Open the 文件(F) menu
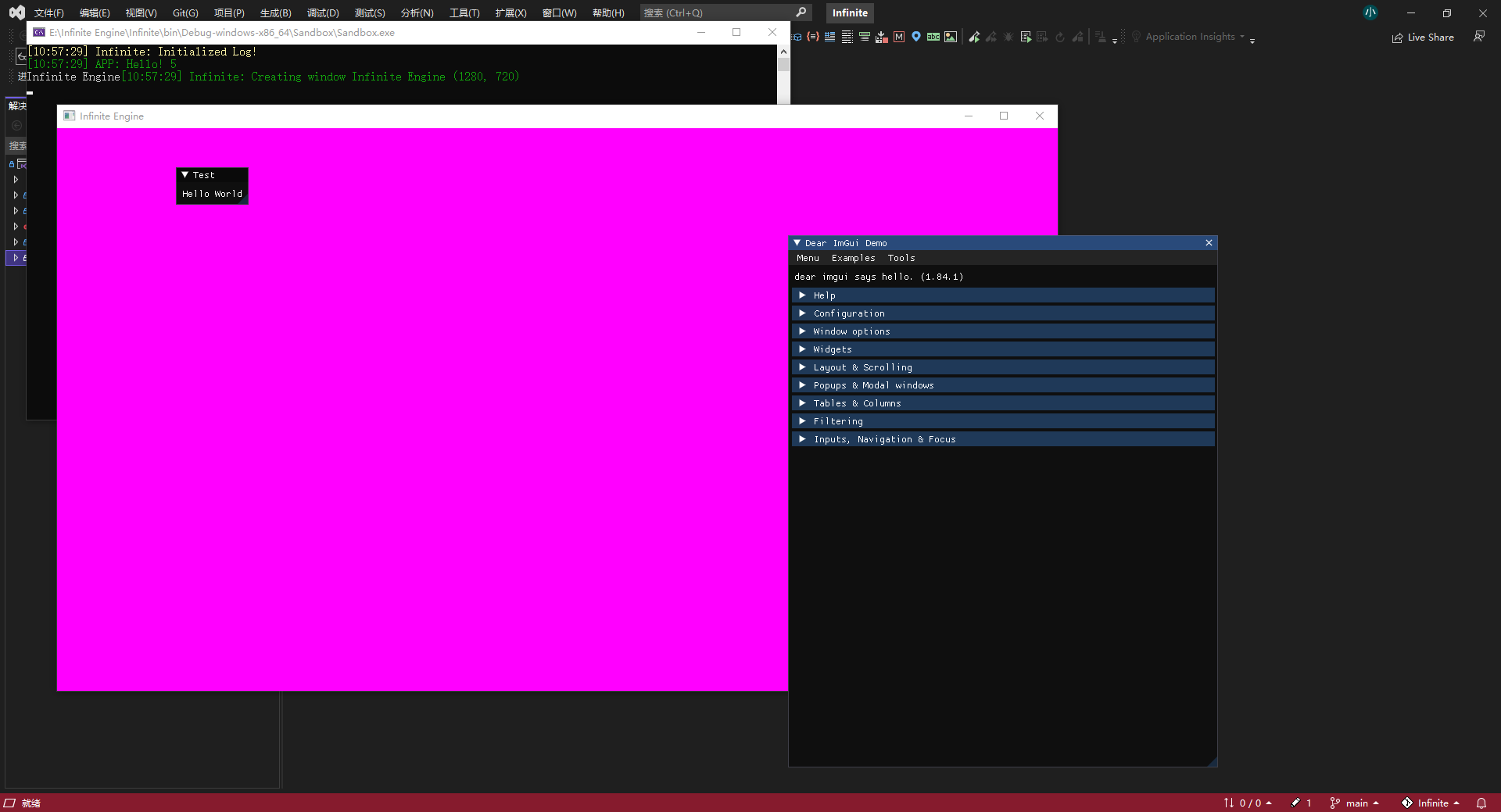Image resolution: width=1501 pixels, height=812 pixels. pos(48,13)
